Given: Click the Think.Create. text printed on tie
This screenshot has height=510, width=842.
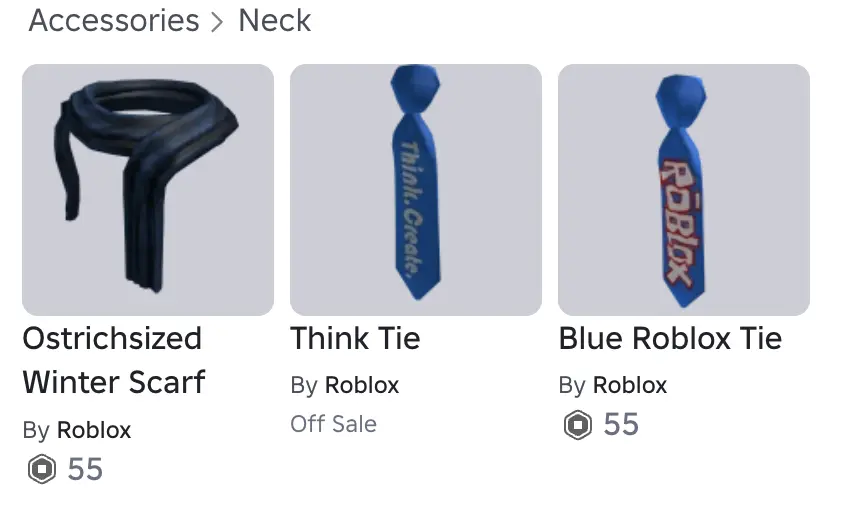Looking at the screenshot, I should [412, 210].
